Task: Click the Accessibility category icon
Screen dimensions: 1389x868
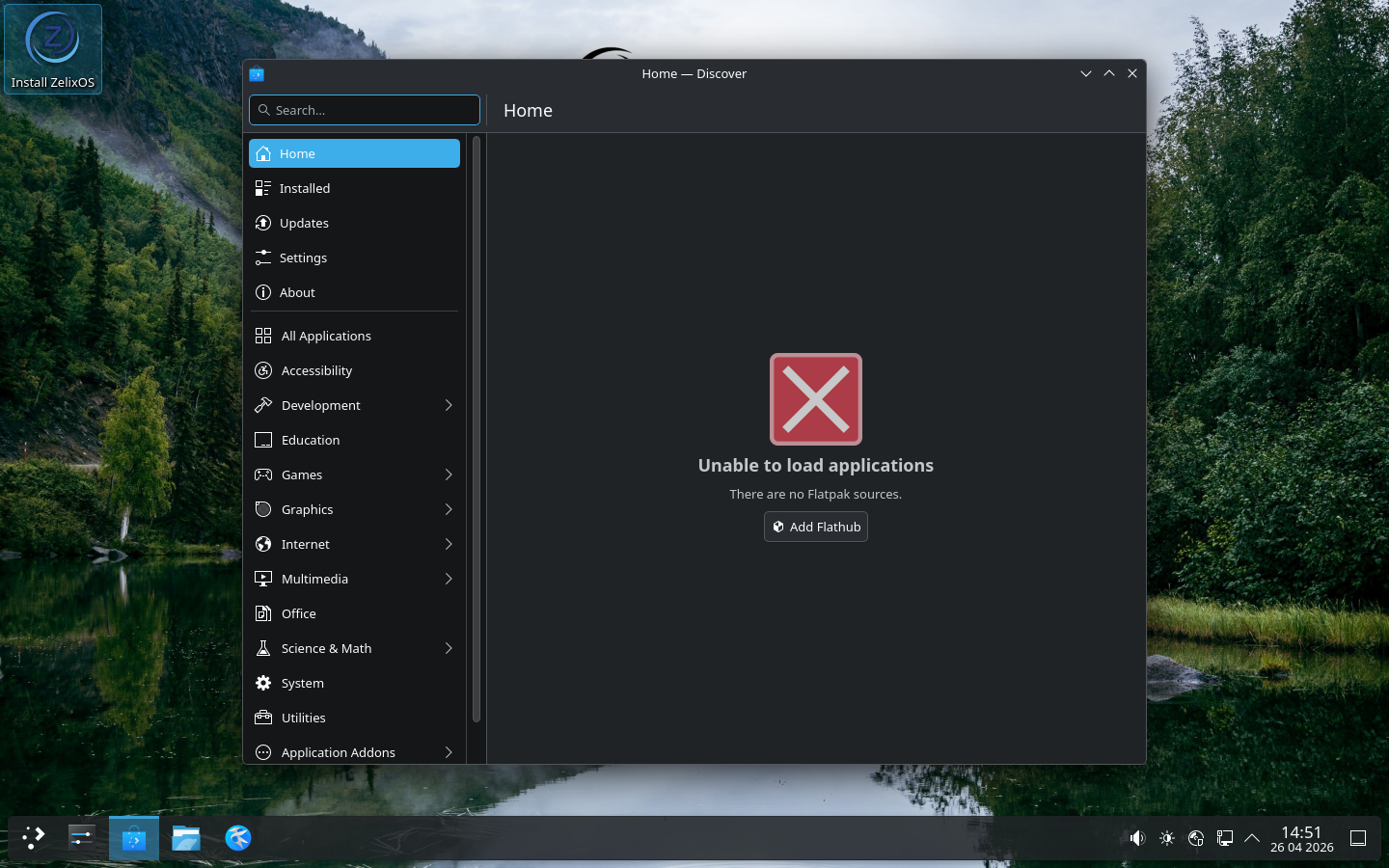Action: click(x=263, y=370)
